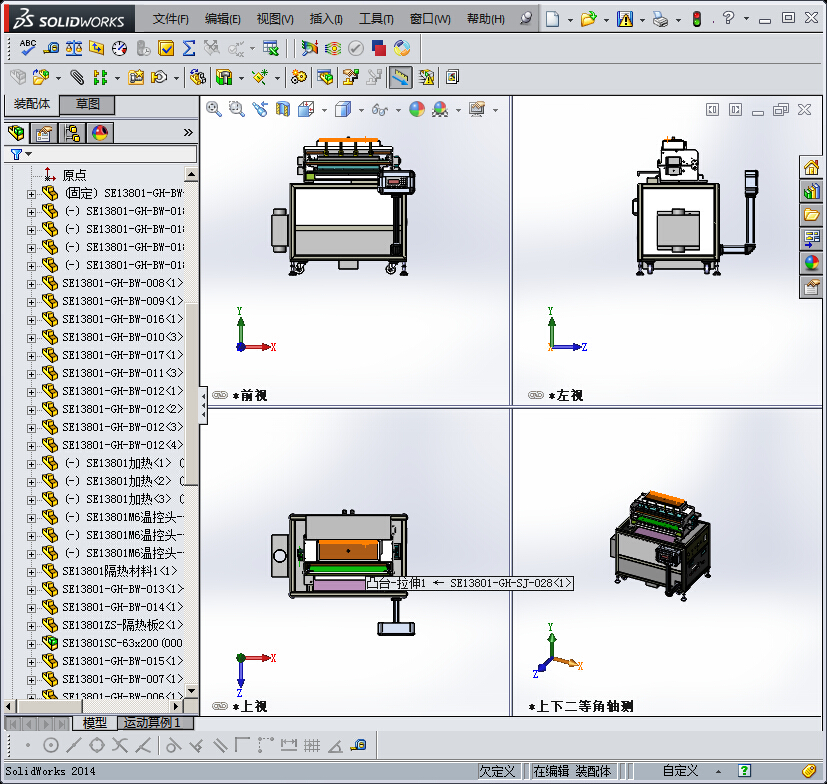This screenshot has height=784, width=827.
Task: Run the ABC spelling check tool
Action: 27,48
